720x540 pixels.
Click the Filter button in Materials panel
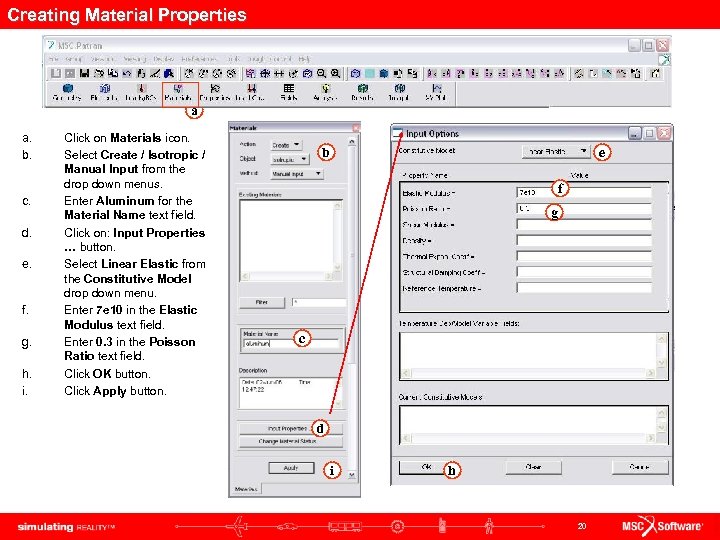click(262, 302)
